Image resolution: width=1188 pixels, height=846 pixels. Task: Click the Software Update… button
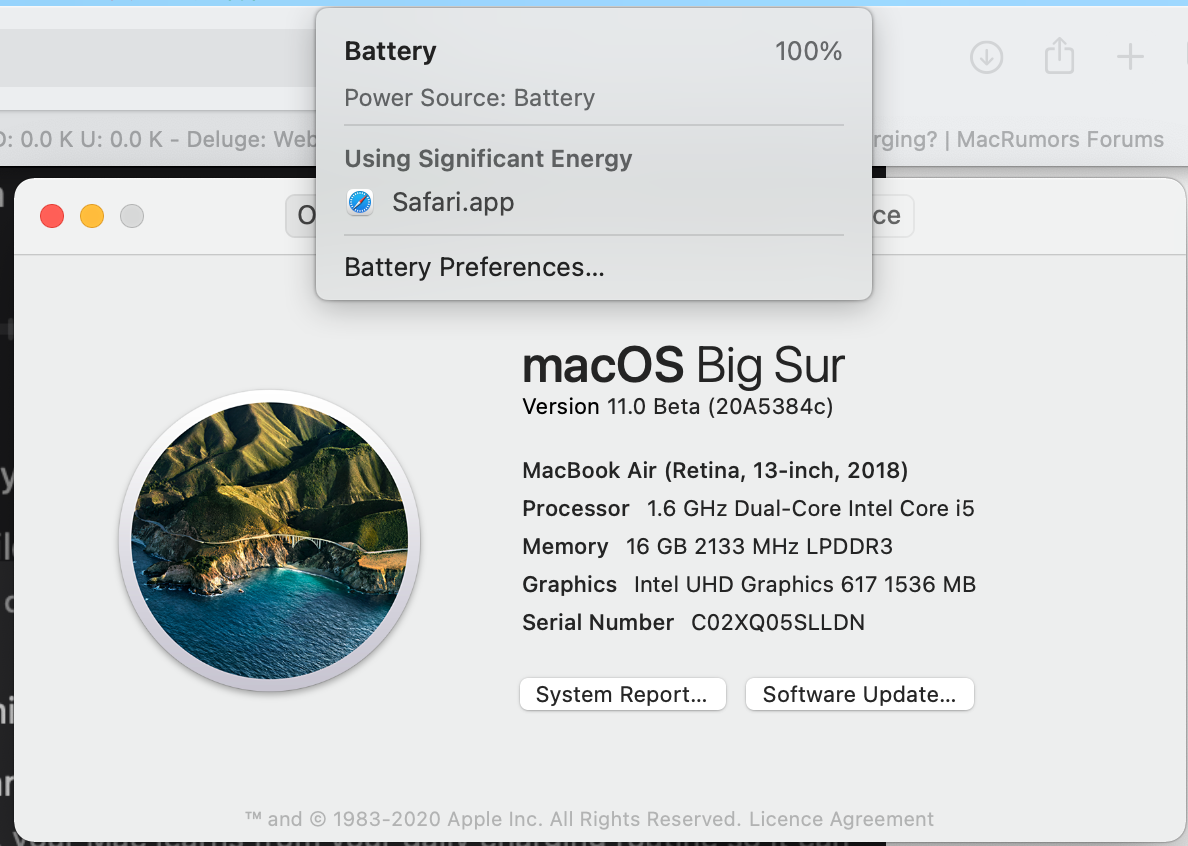coord(859,695)
